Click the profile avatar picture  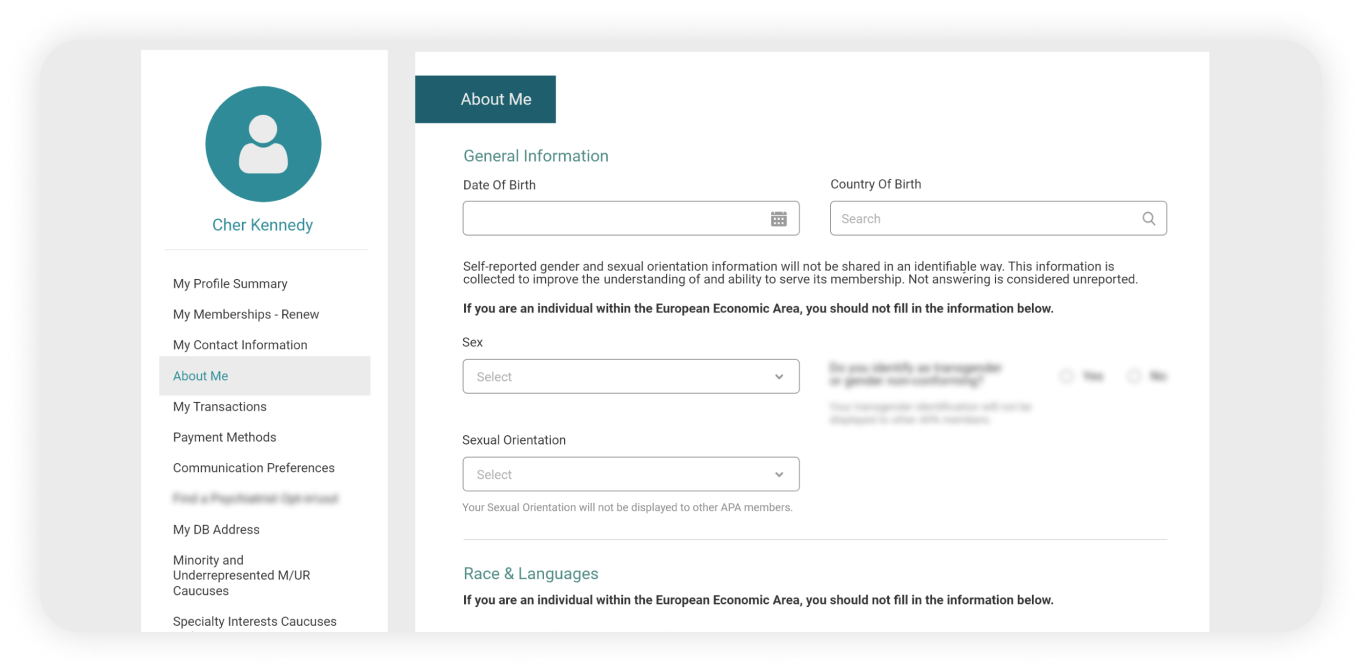[x=263, y=144]
